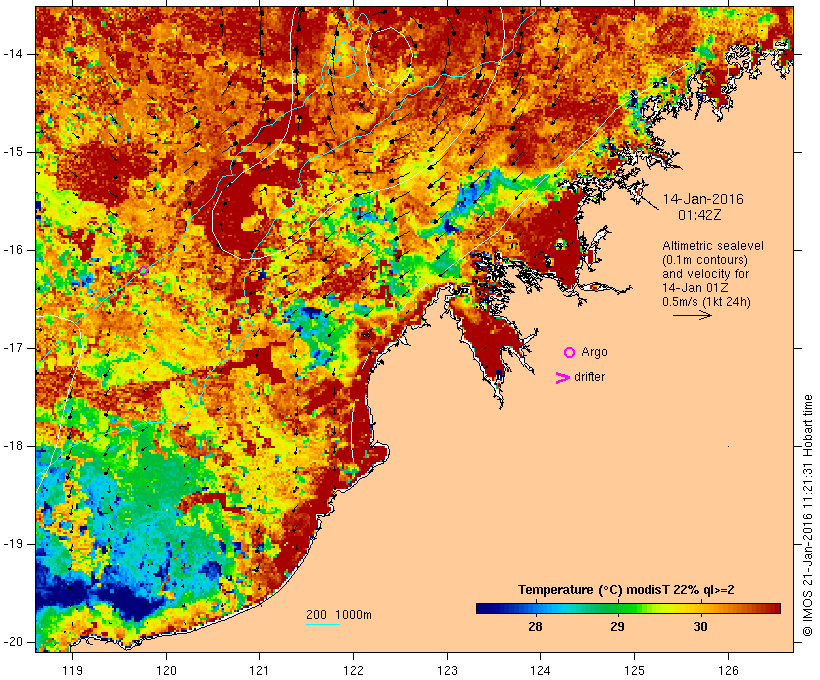820x680 pixels.
Task: Click the '29' colorbar tick label
Action: pyautogui.click(x=618, y=626)
